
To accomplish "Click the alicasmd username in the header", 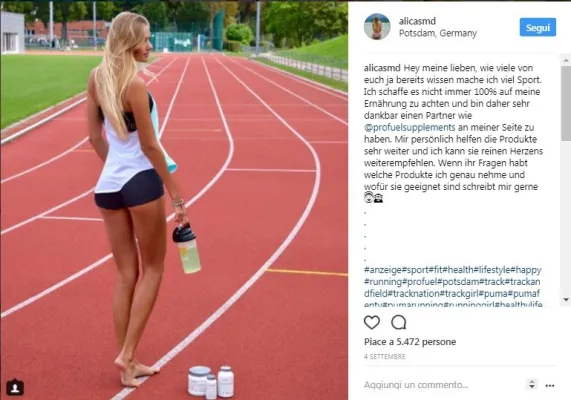I will 417,21.
